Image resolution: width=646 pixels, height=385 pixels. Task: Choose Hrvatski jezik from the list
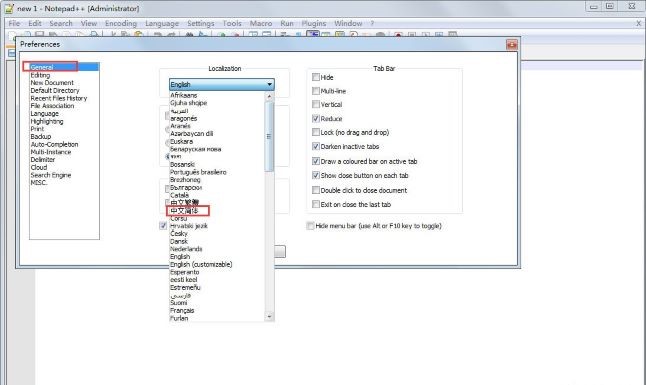(189, 226)
